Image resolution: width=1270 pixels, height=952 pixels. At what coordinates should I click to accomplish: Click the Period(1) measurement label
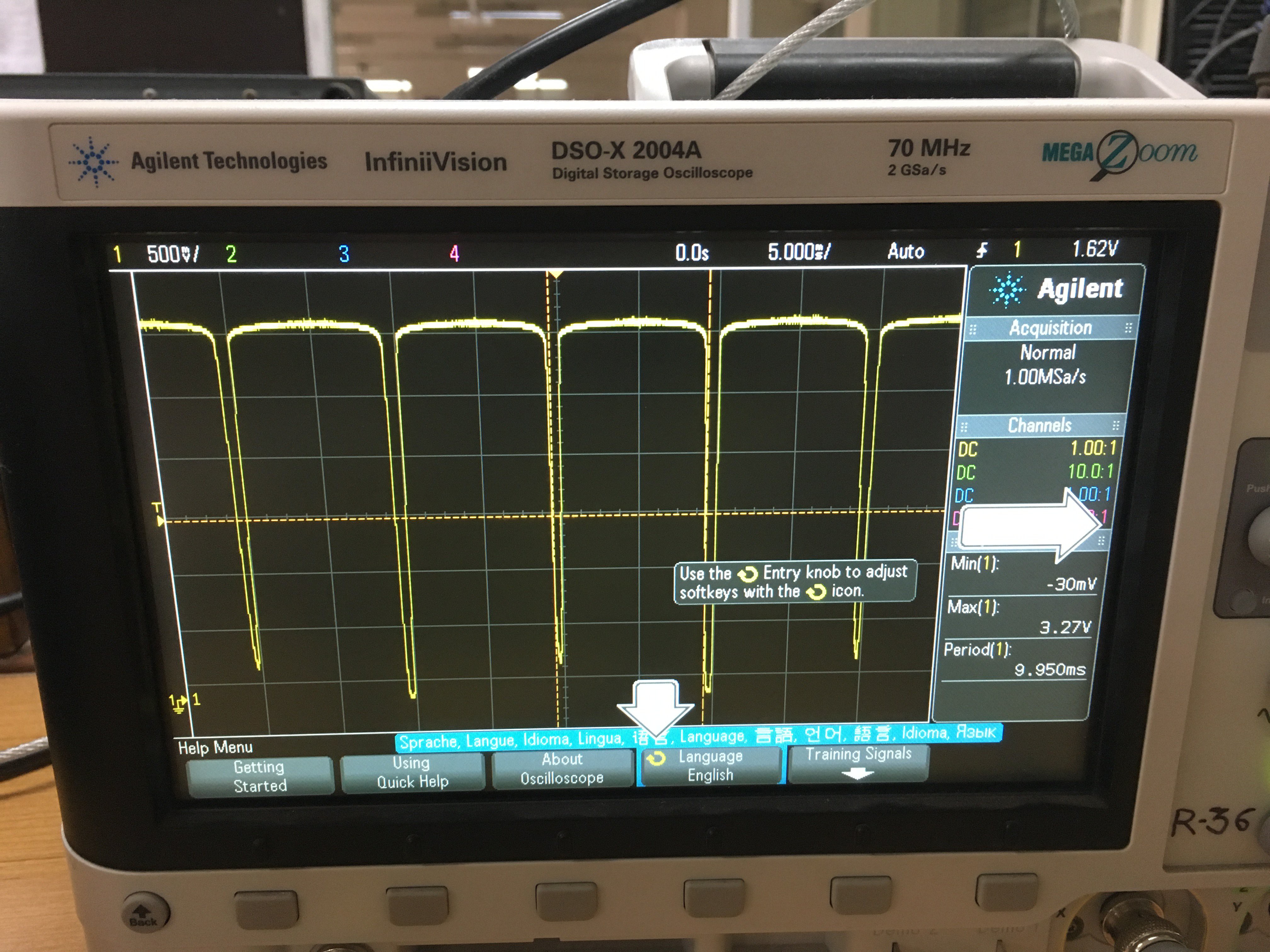[977, 649]
